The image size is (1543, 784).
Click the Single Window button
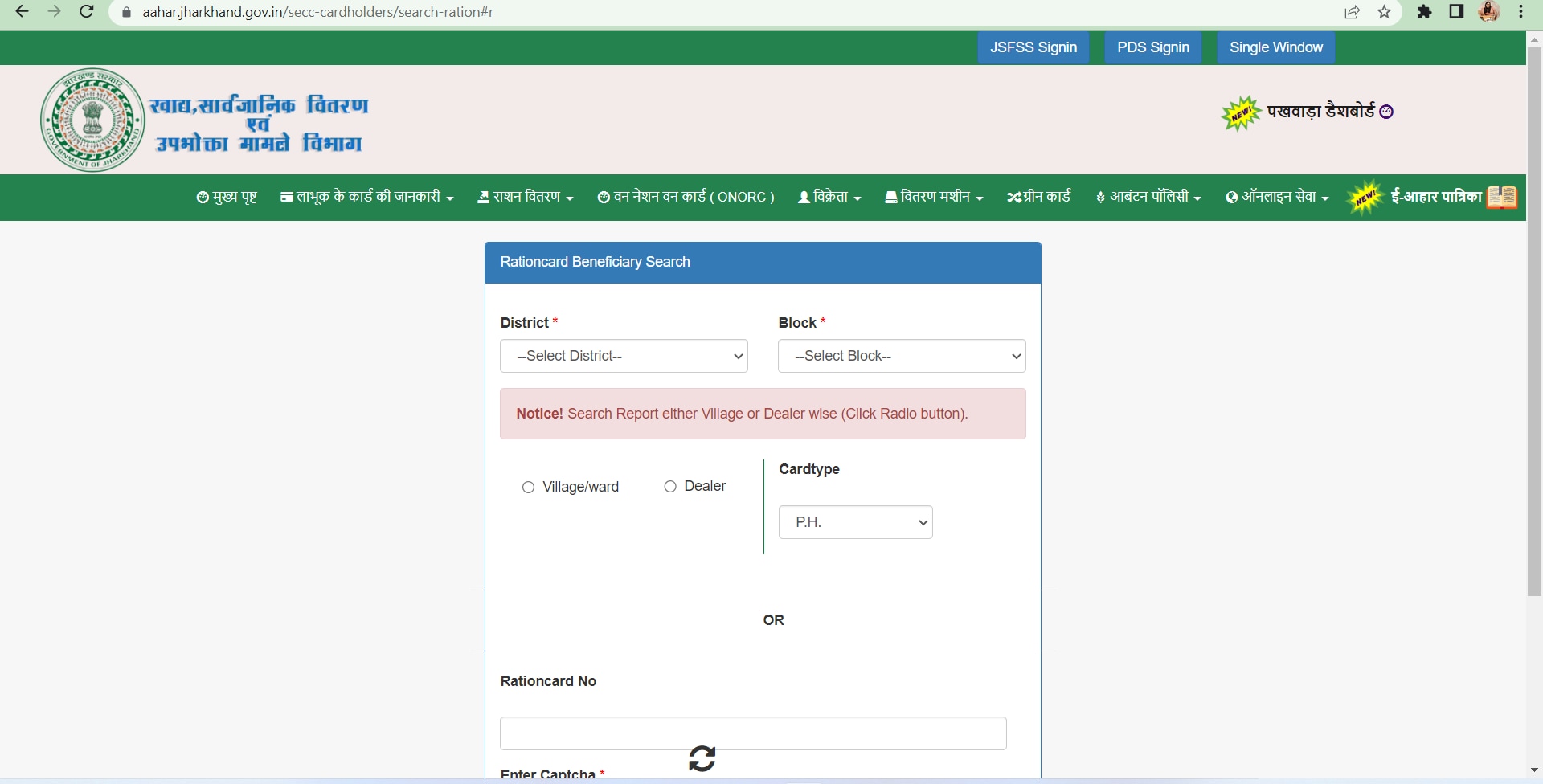(1275, 47)
